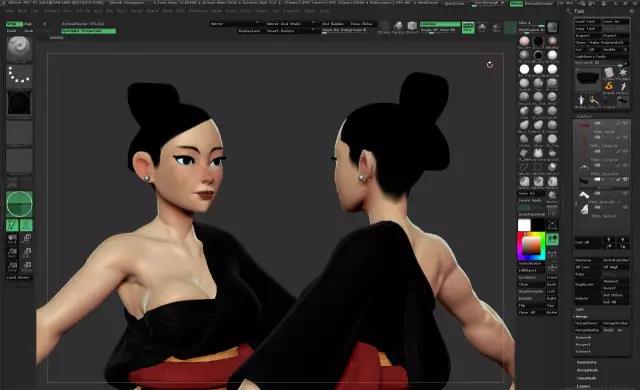Expand the Split section

580,309
